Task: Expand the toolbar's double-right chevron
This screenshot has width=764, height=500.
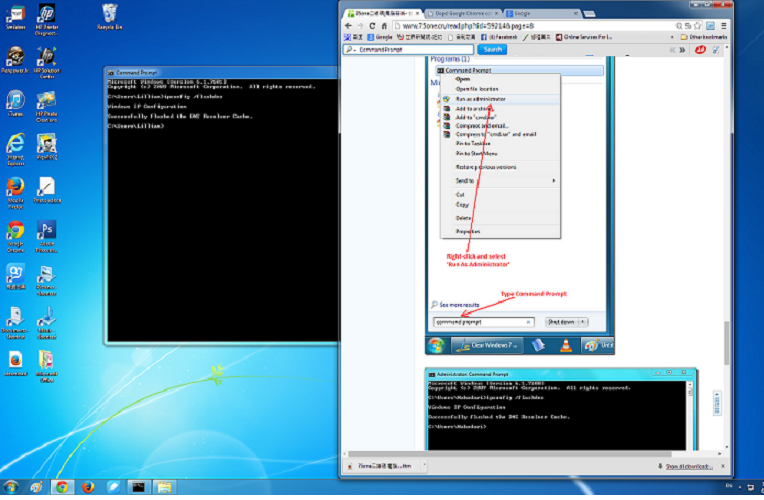Action: click(x=682, y=50)
